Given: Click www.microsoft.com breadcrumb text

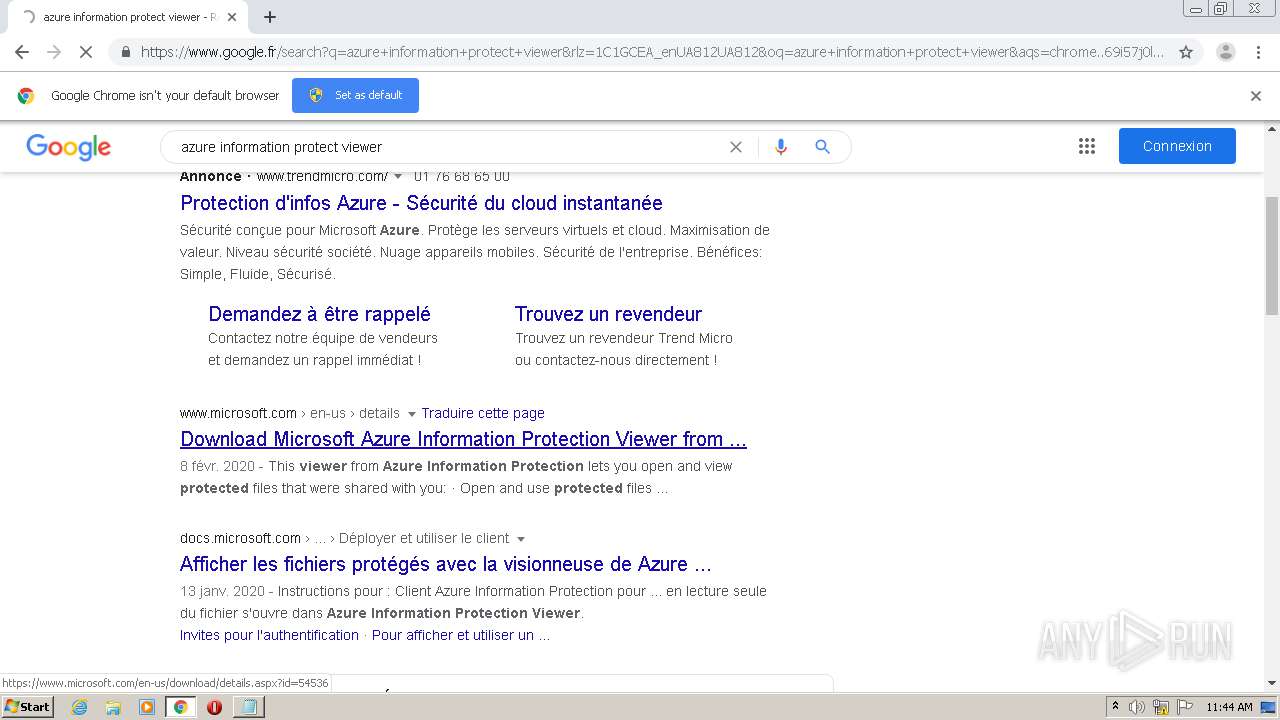Looking at the screenshot, I should click(238, 413).
